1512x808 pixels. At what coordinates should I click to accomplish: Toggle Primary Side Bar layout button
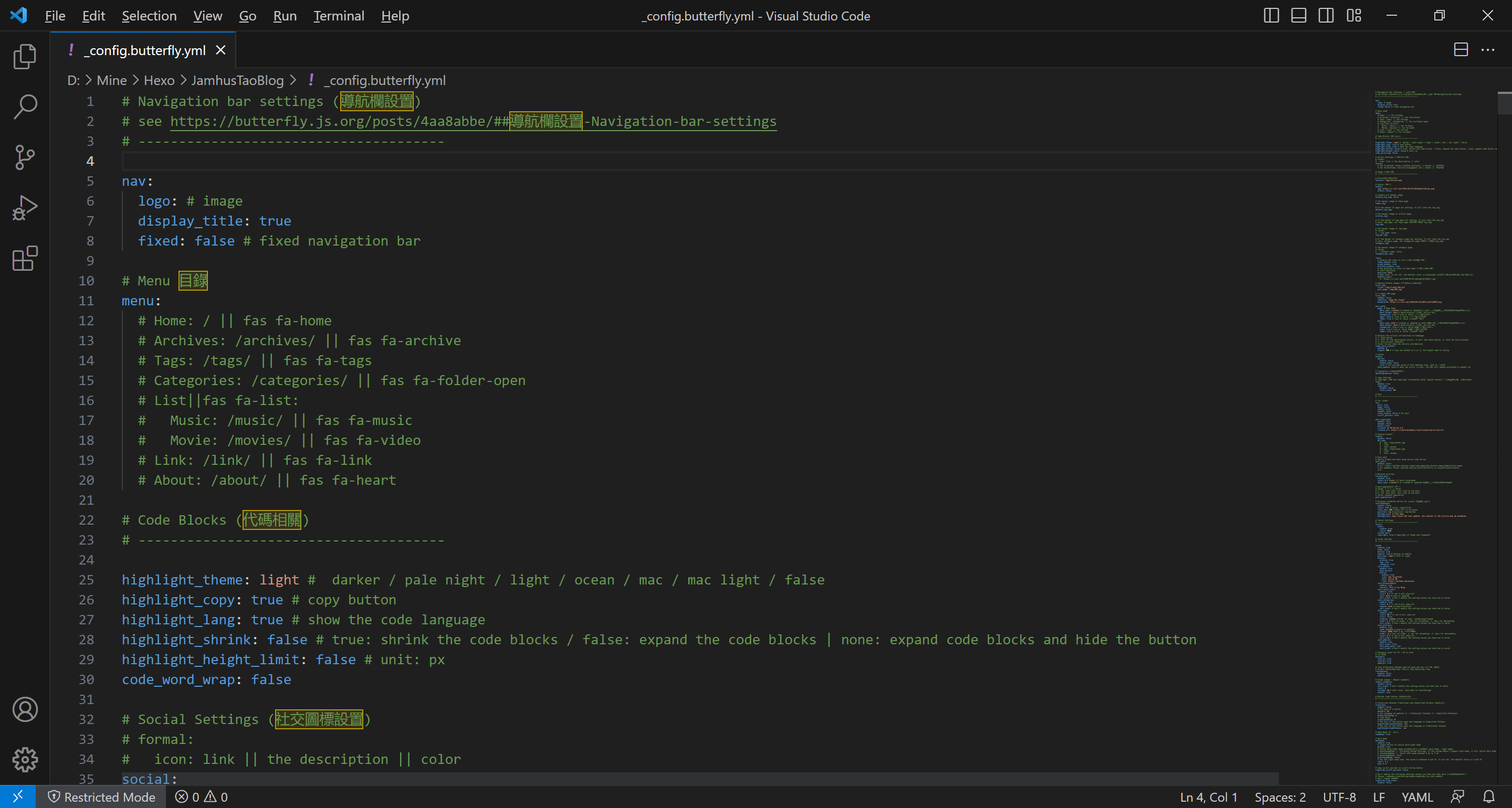(x=1270, y=16)
